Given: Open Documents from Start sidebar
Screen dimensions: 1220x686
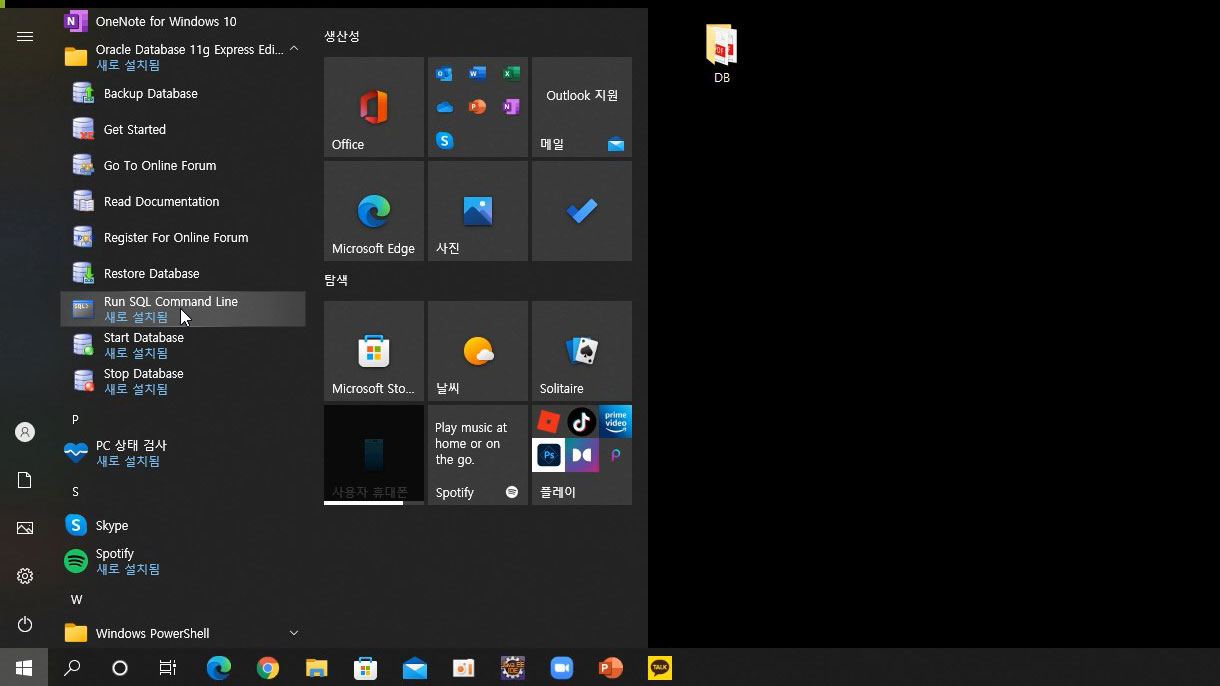Looking at the screenshot, I should coord(25,480).
